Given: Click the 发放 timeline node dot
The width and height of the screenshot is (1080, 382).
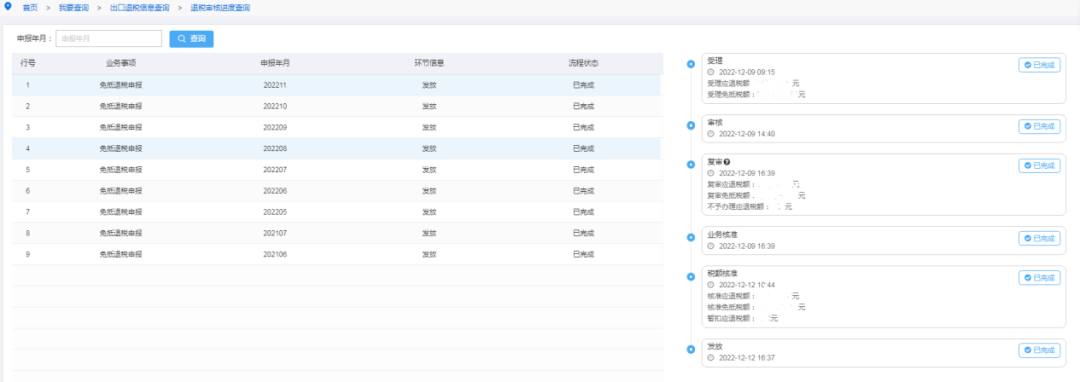Looking at the screenshot, I should coord(691,350).
